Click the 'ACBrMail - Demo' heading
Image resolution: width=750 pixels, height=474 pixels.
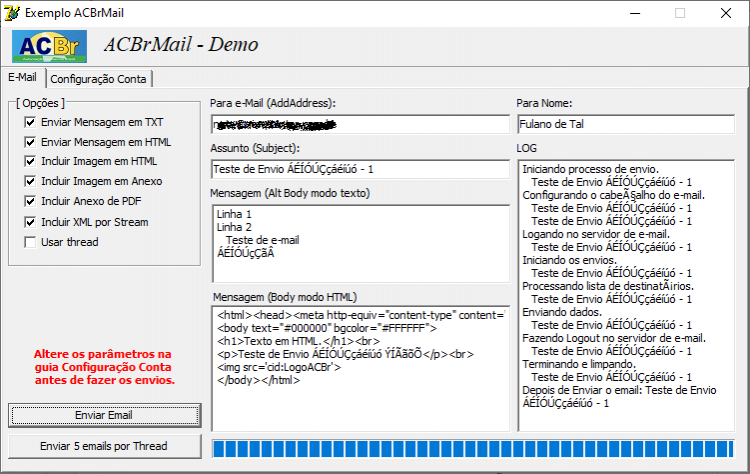point(181,44)
